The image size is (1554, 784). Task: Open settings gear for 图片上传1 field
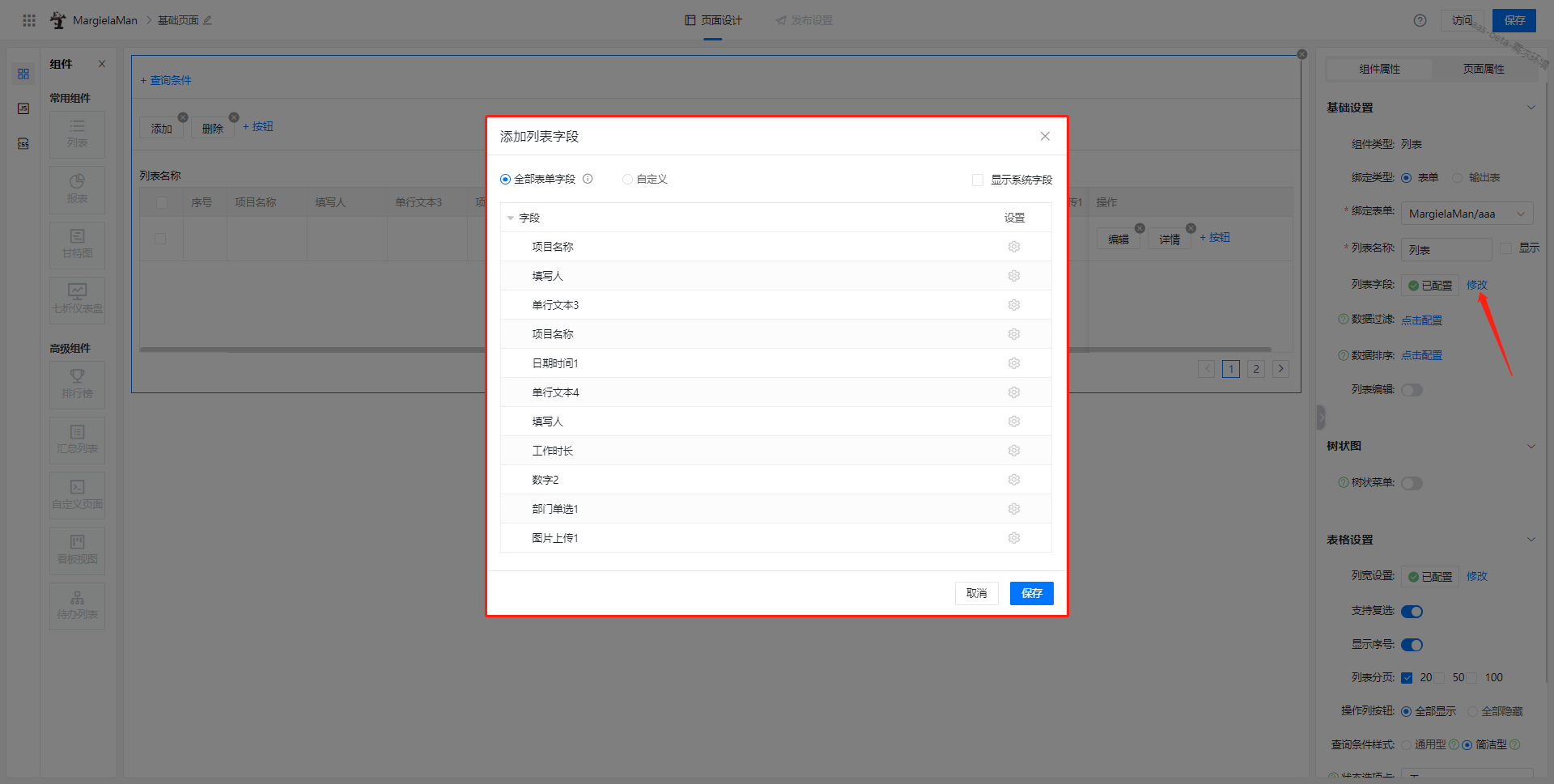click(1014, 538)
